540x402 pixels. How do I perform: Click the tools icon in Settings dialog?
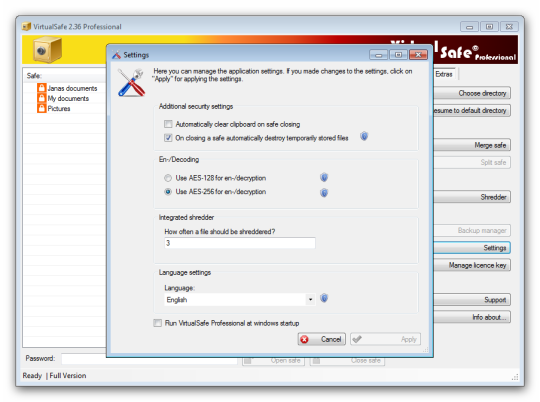pyautogui.click(x=131, y=83)
